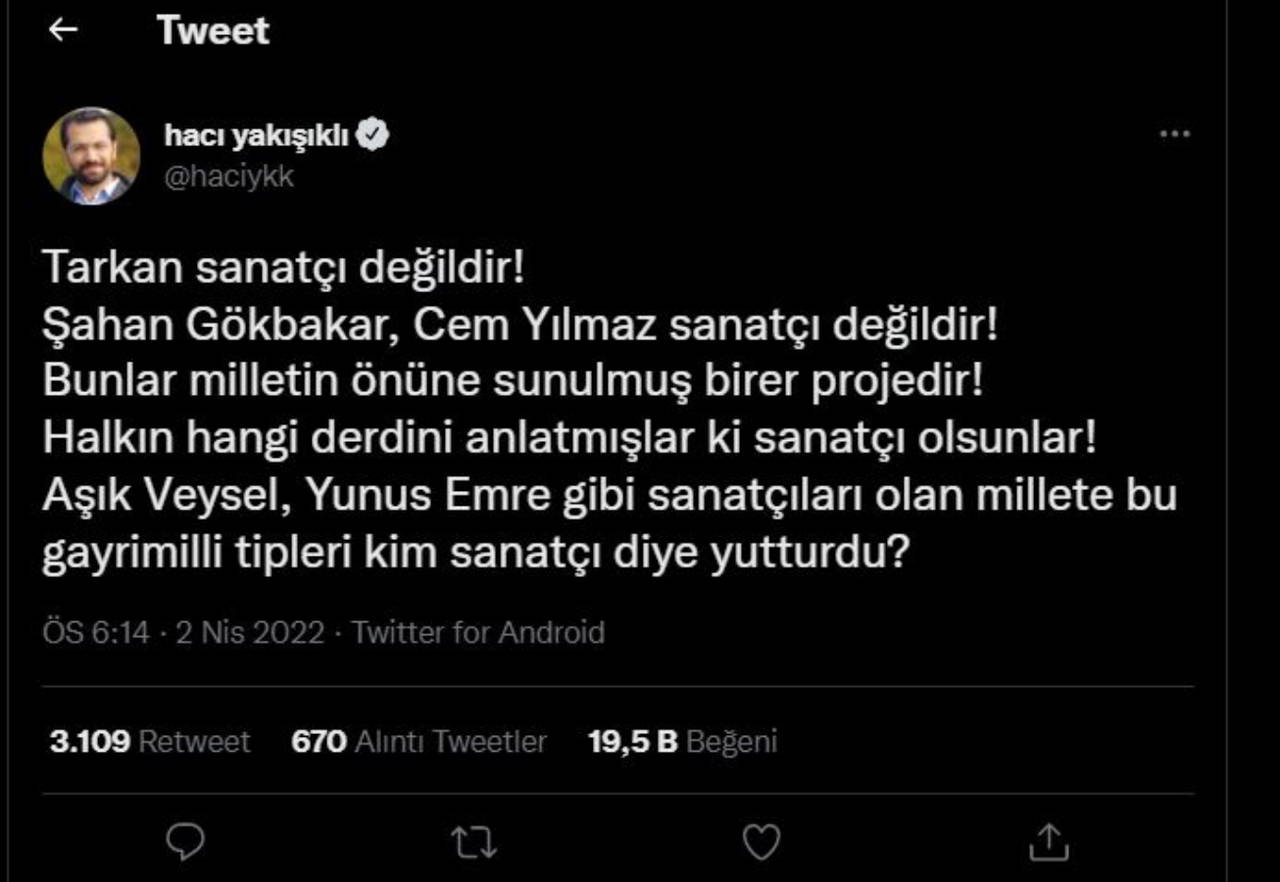Visit the @haciykk handle link

[x=229, y=178]
